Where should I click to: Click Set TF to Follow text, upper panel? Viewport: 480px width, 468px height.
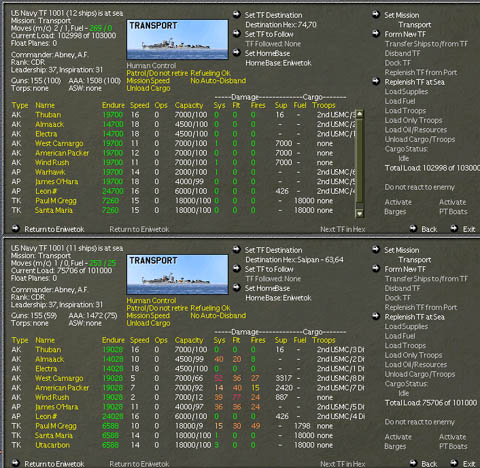tap(269, 34)
